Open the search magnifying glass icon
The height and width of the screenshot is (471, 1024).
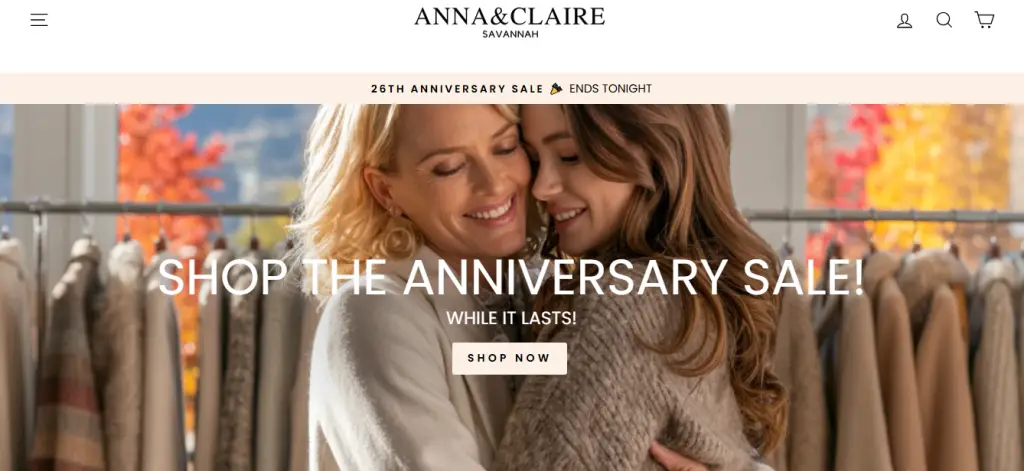coord(944,20)
